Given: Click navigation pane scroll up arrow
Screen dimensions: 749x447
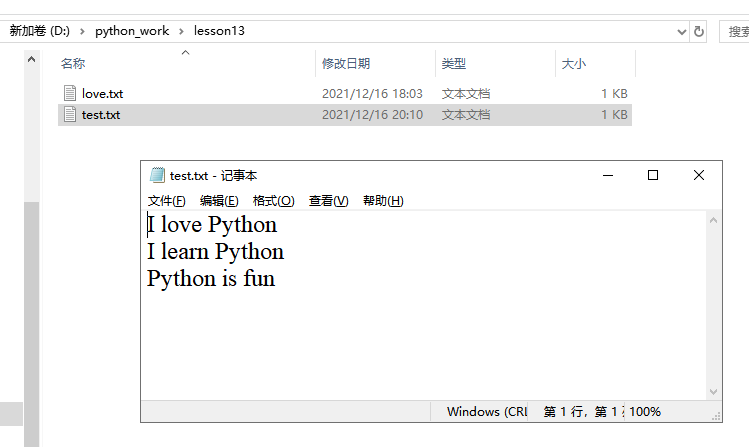Looking at the screenshot, I should (x=31, y=59).
